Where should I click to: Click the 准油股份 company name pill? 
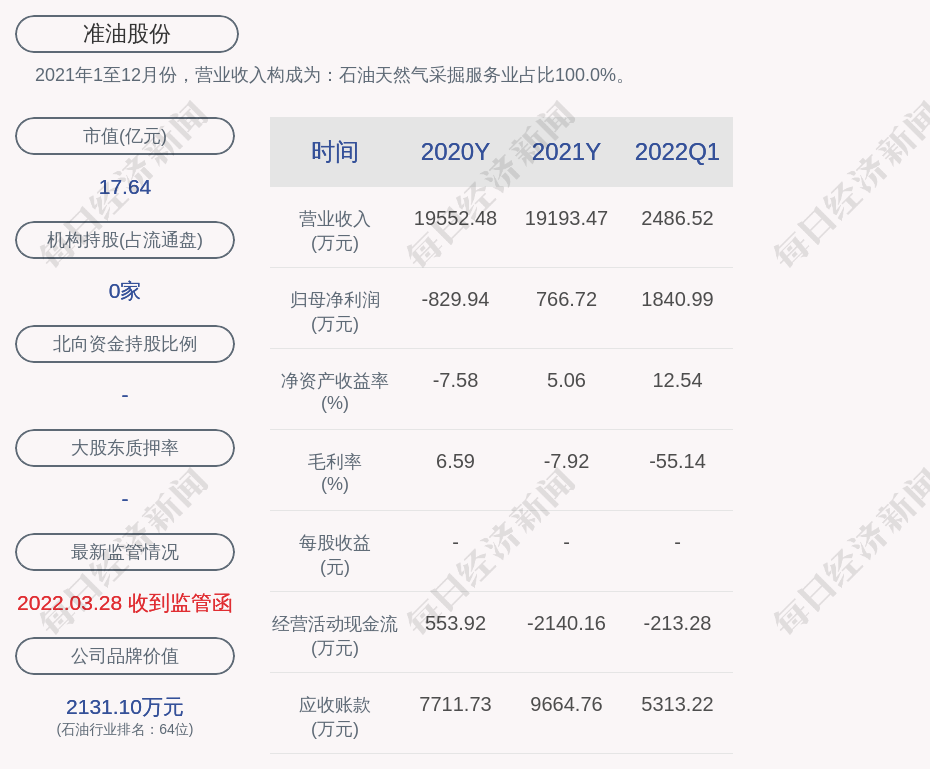(127, 34)
